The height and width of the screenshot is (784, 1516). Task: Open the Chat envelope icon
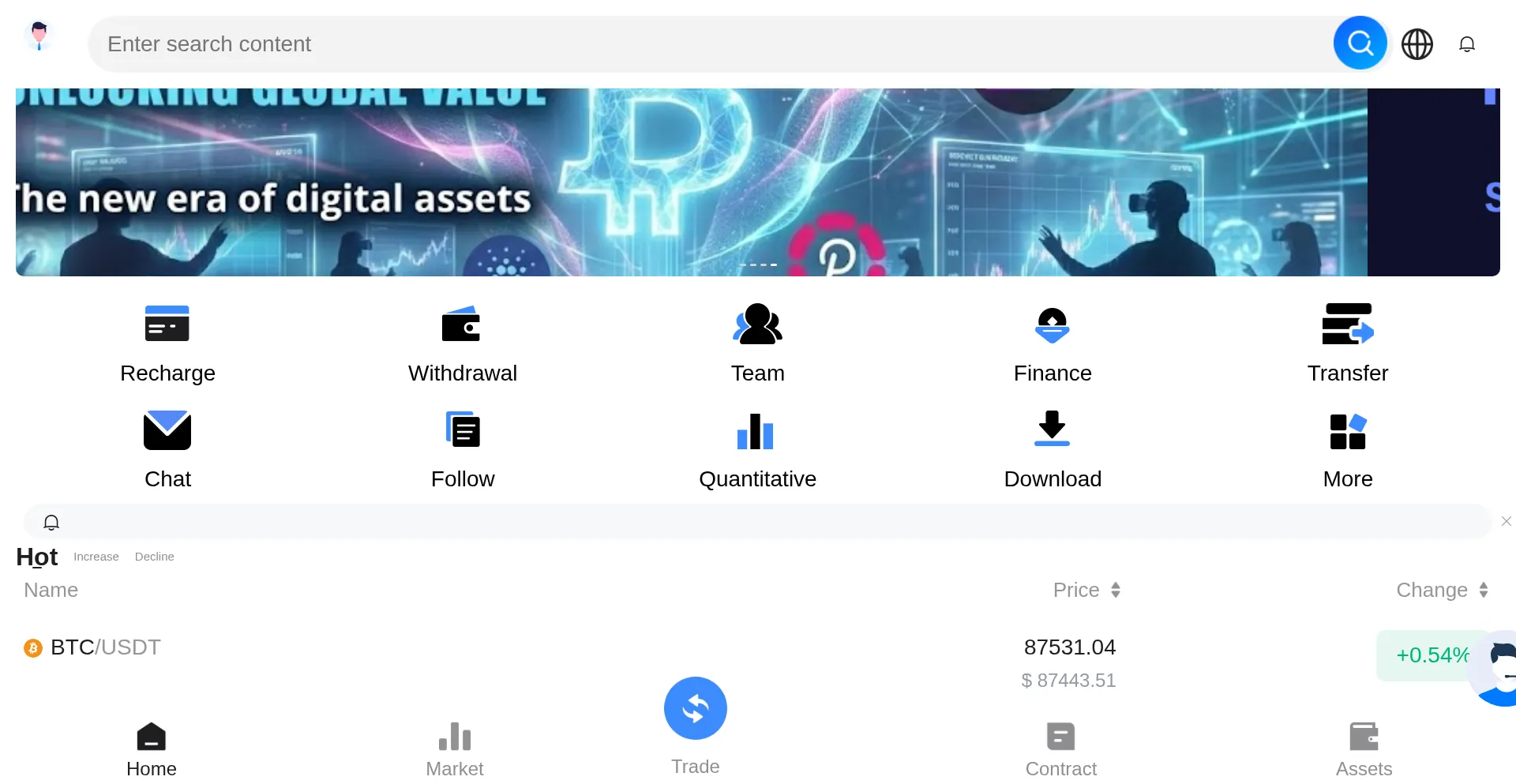pos(167,430)
